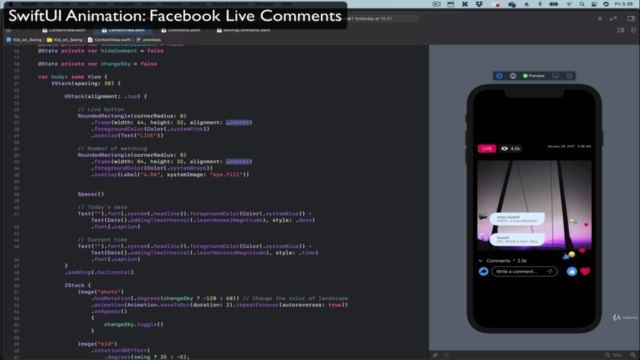Switch to the Comments.swift tab
Viewport: 640px width, 360px height.
(x=181, y=30)
